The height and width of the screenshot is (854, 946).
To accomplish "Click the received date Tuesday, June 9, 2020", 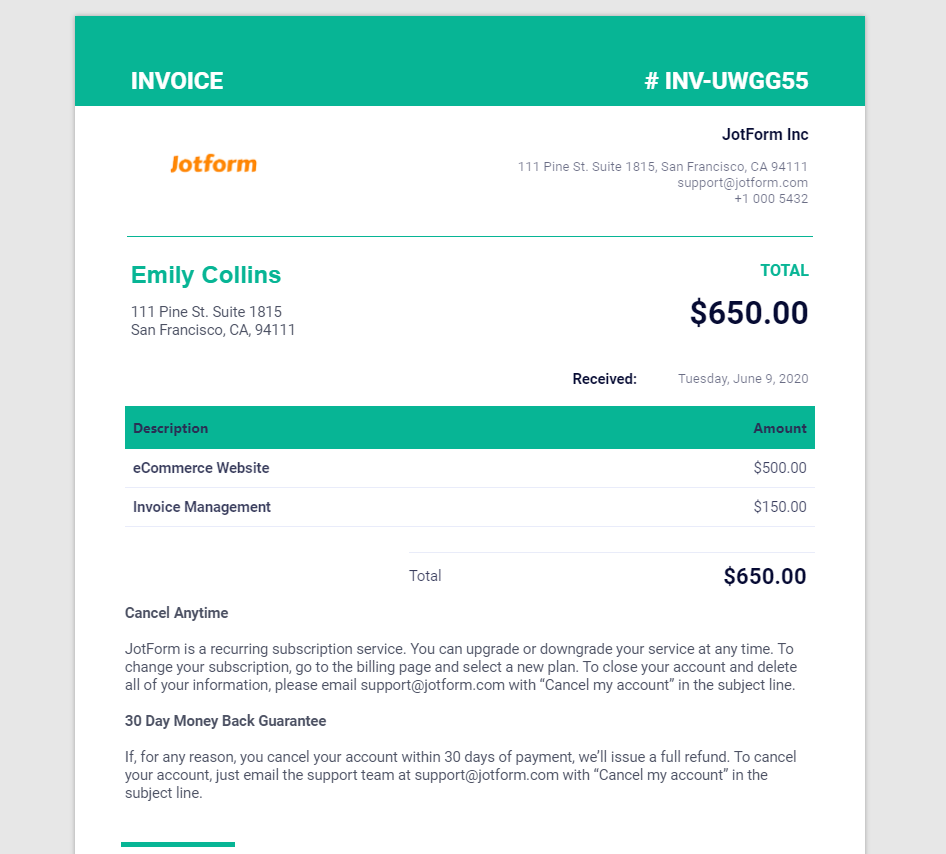I will coord(743,379).
